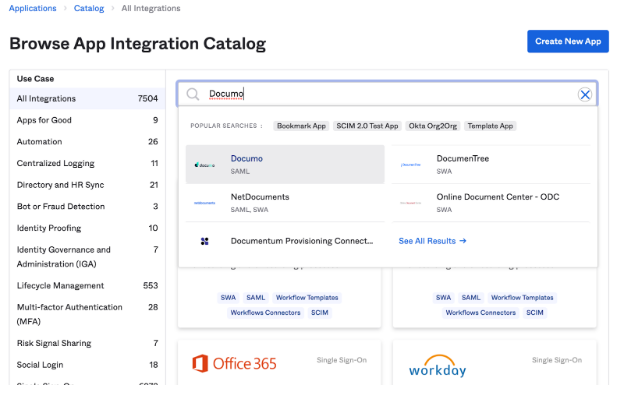Click the SWA tag on the right card
Image resolution: width=618 pixels, height=403 pixels.
point(443,298)
